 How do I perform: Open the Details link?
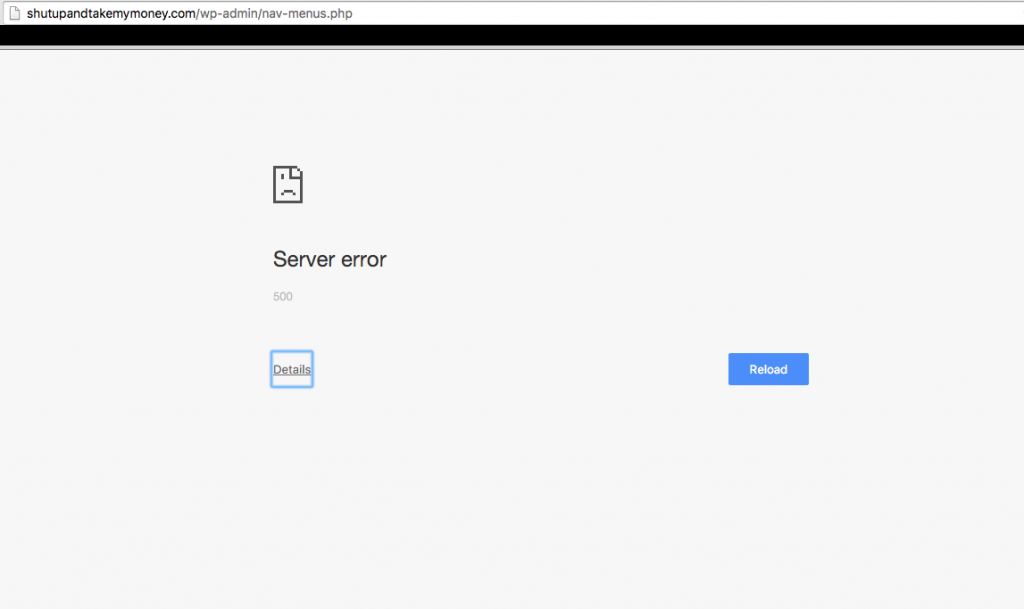point(292,370)
